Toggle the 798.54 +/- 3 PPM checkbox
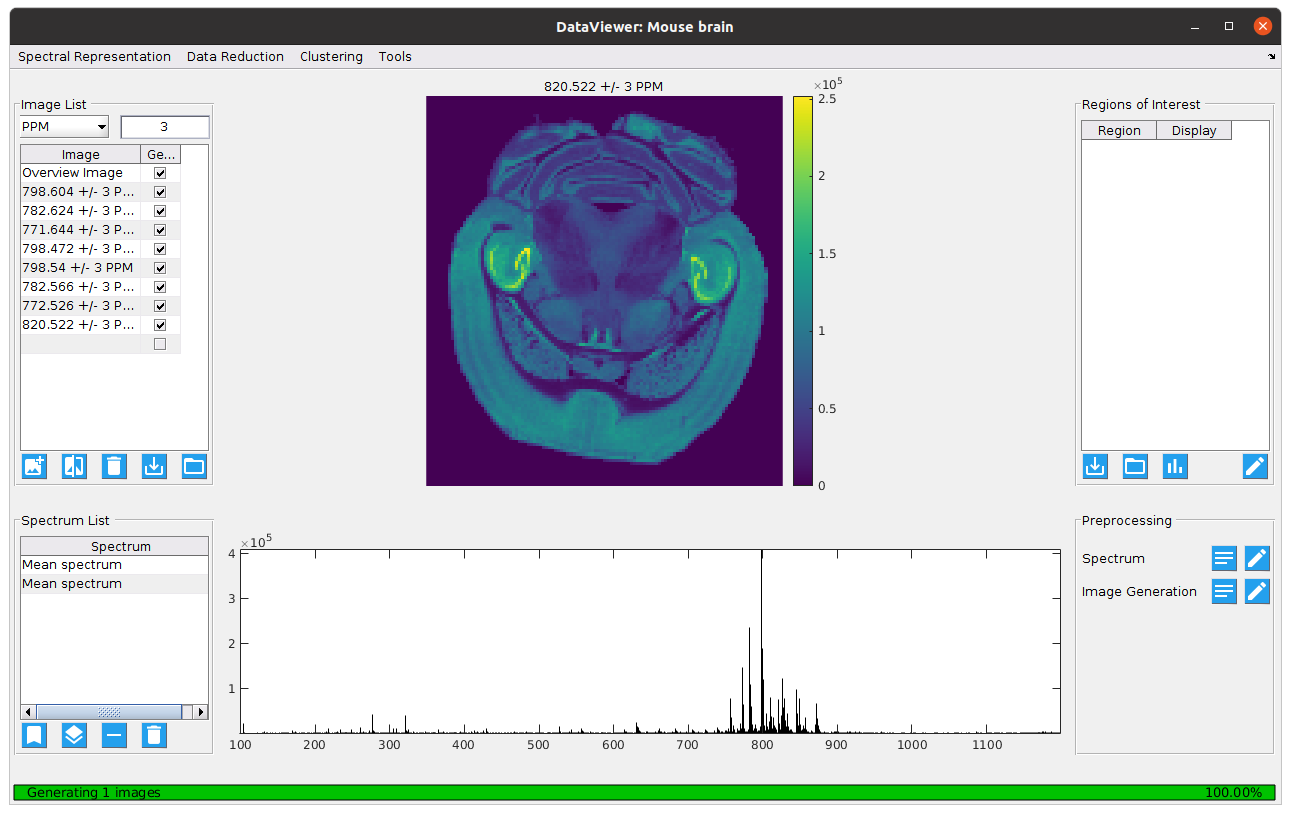This screenshot has height=814, width=1291. 160,268
